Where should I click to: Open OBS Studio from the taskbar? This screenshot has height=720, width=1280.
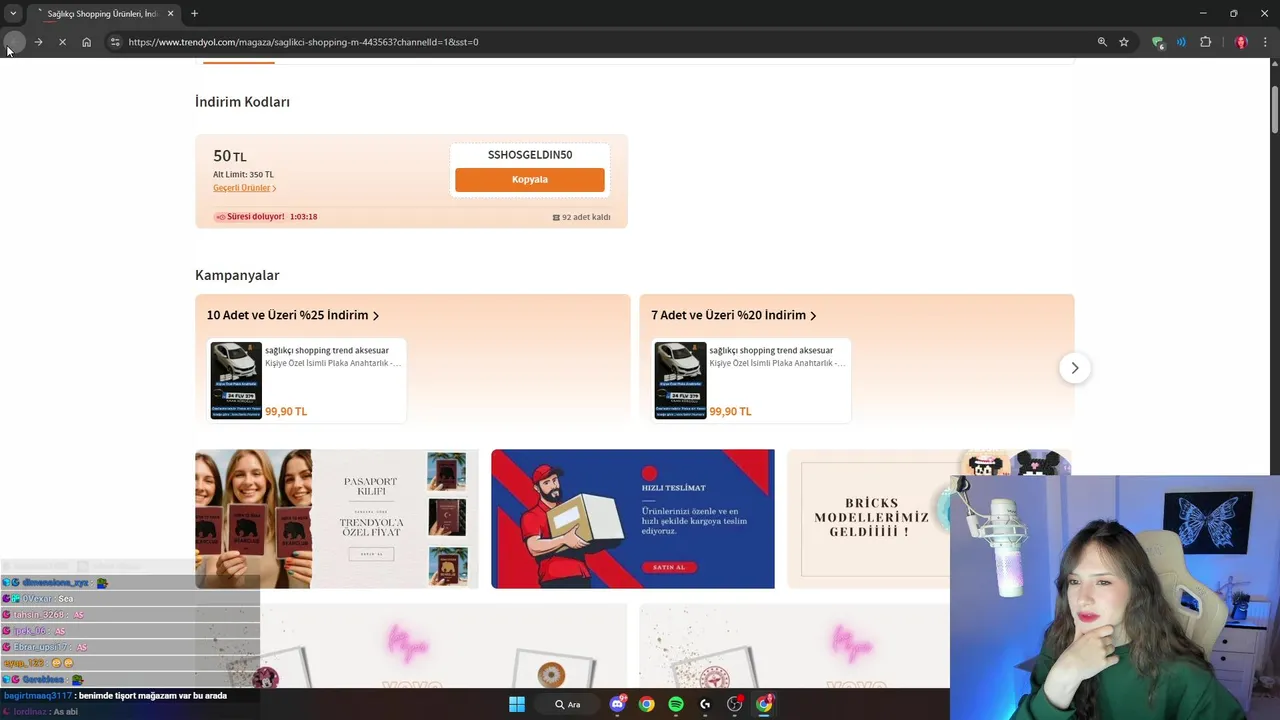(x=735, y=704)
